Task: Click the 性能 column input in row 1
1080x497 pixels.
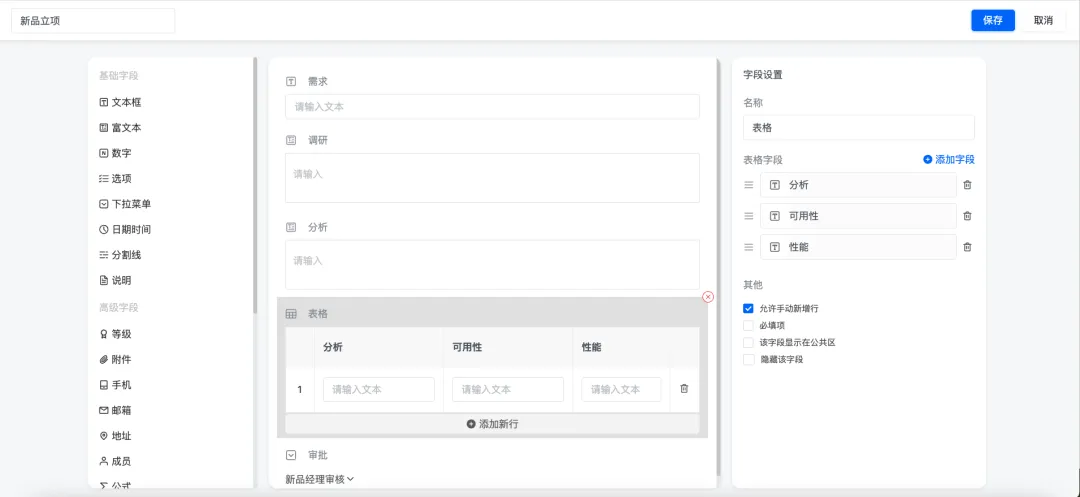Action: pyautogui.click(x=621, y=390)
